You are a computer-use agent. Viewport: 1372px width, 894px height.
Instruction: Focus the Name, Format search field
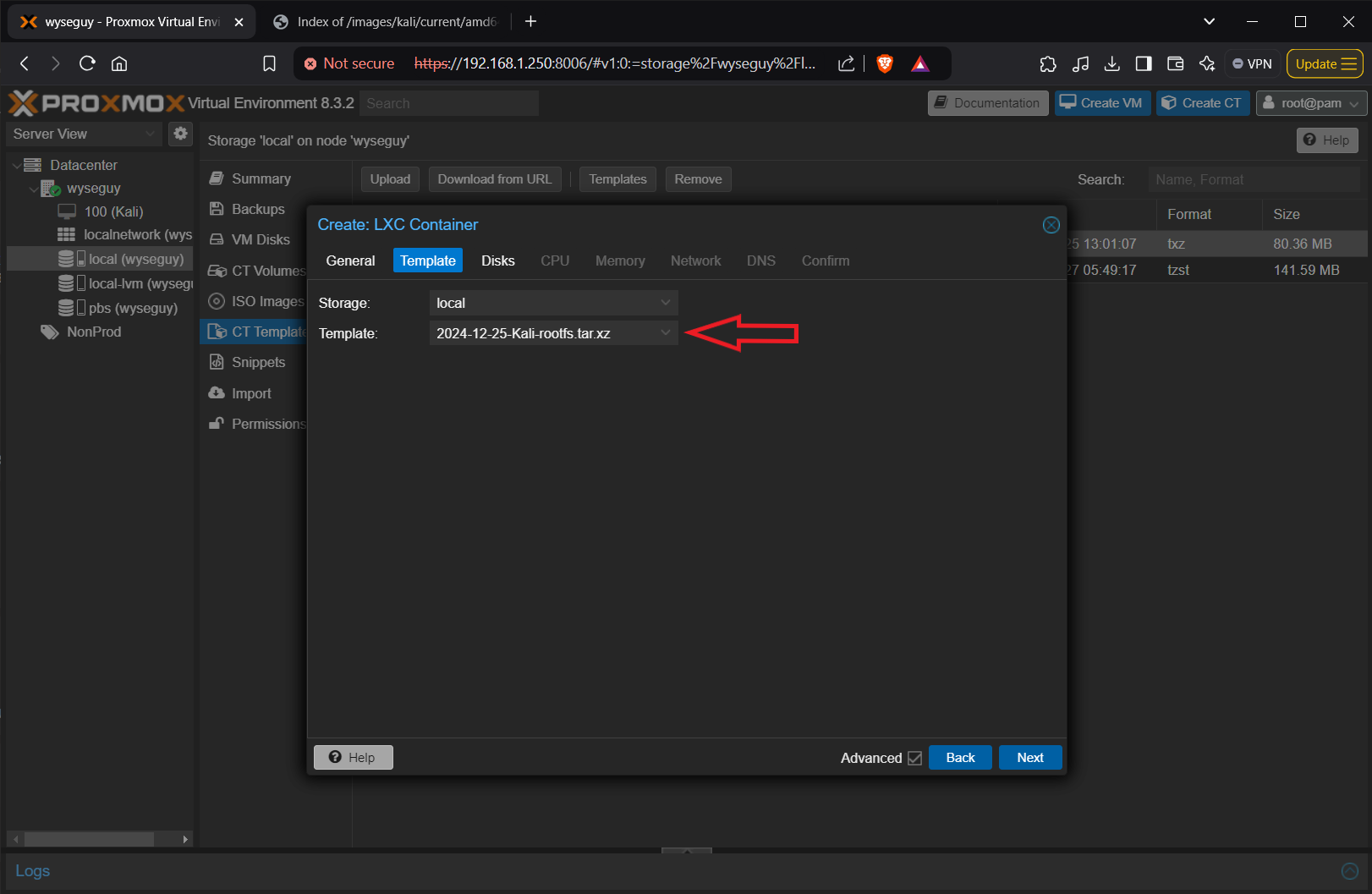pos(1254,179)
